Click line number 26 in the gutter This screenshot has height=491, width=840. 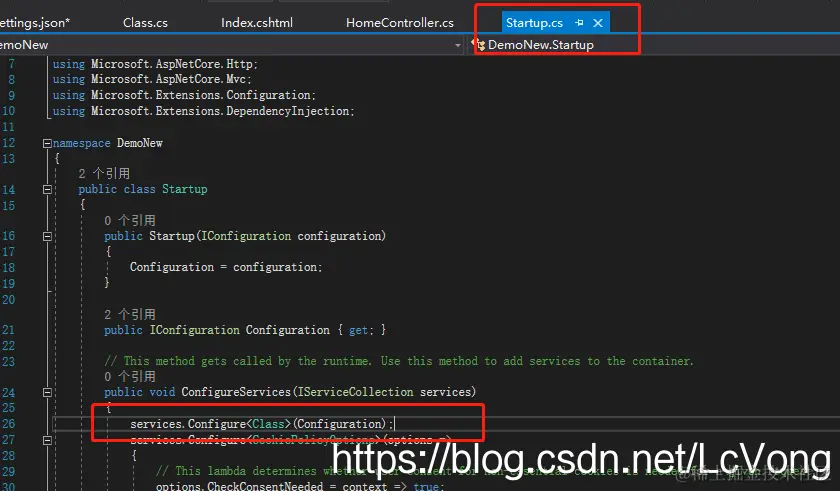coord(9,424)
